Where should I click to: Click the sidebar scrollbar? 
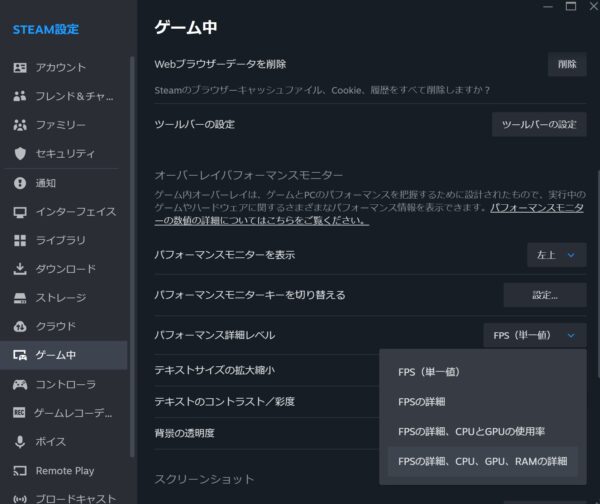click(x=132, y=256)
